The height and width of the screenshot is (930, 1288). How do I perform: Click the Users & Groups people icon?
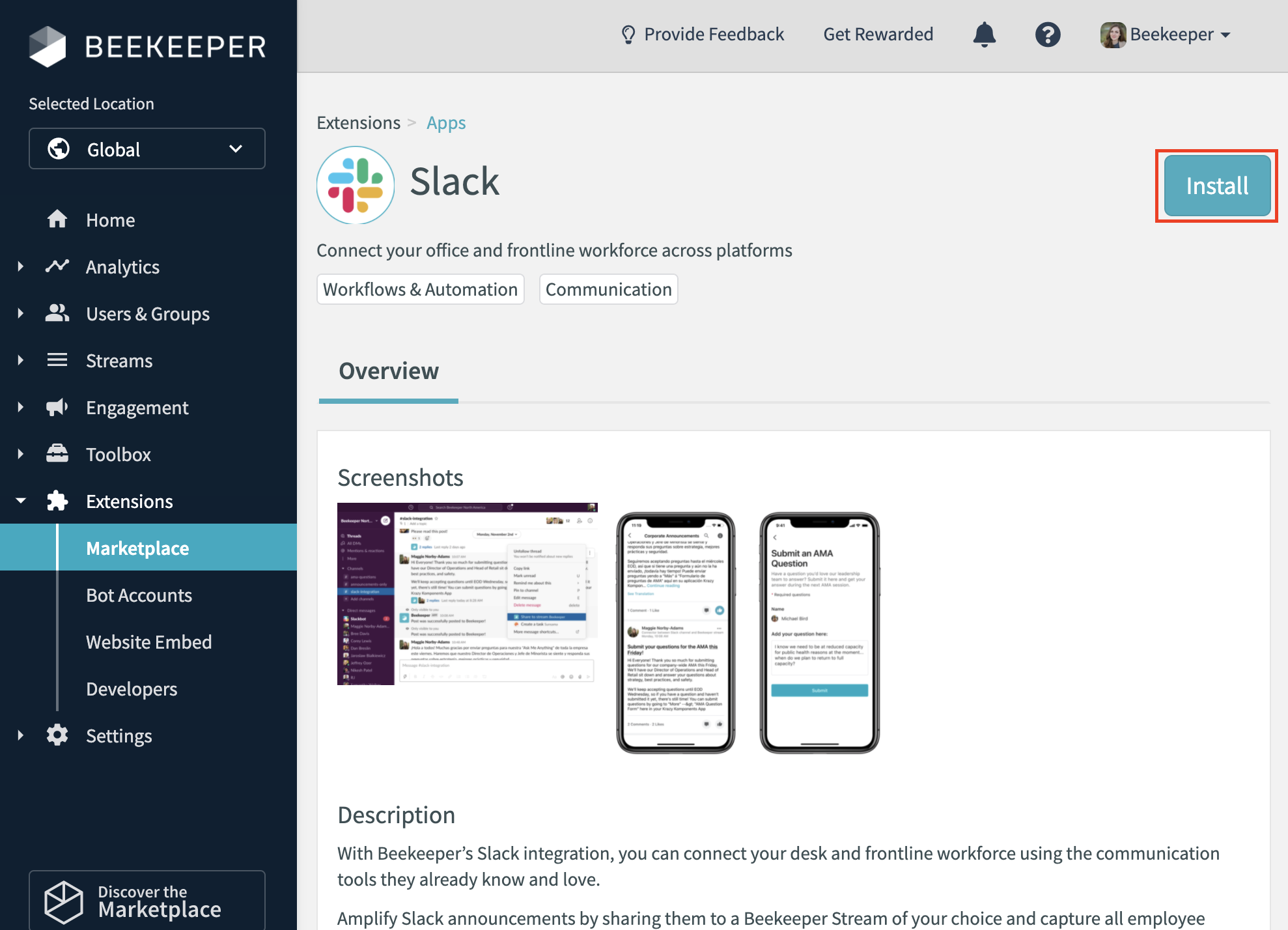(57, 313)
